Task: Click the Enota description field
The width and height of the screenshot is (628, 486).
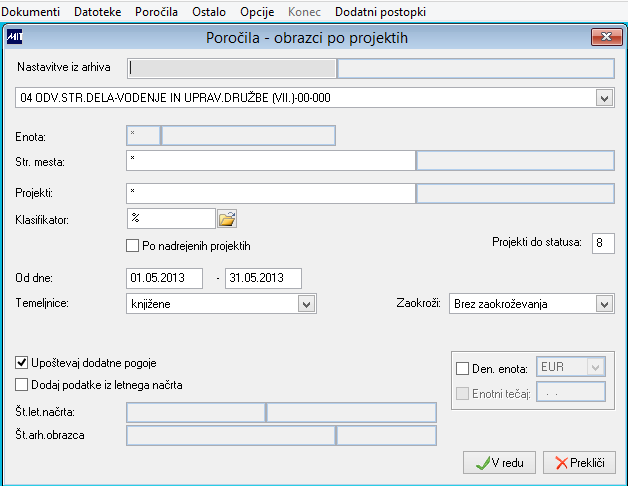Action: click(x=248, y=135)
